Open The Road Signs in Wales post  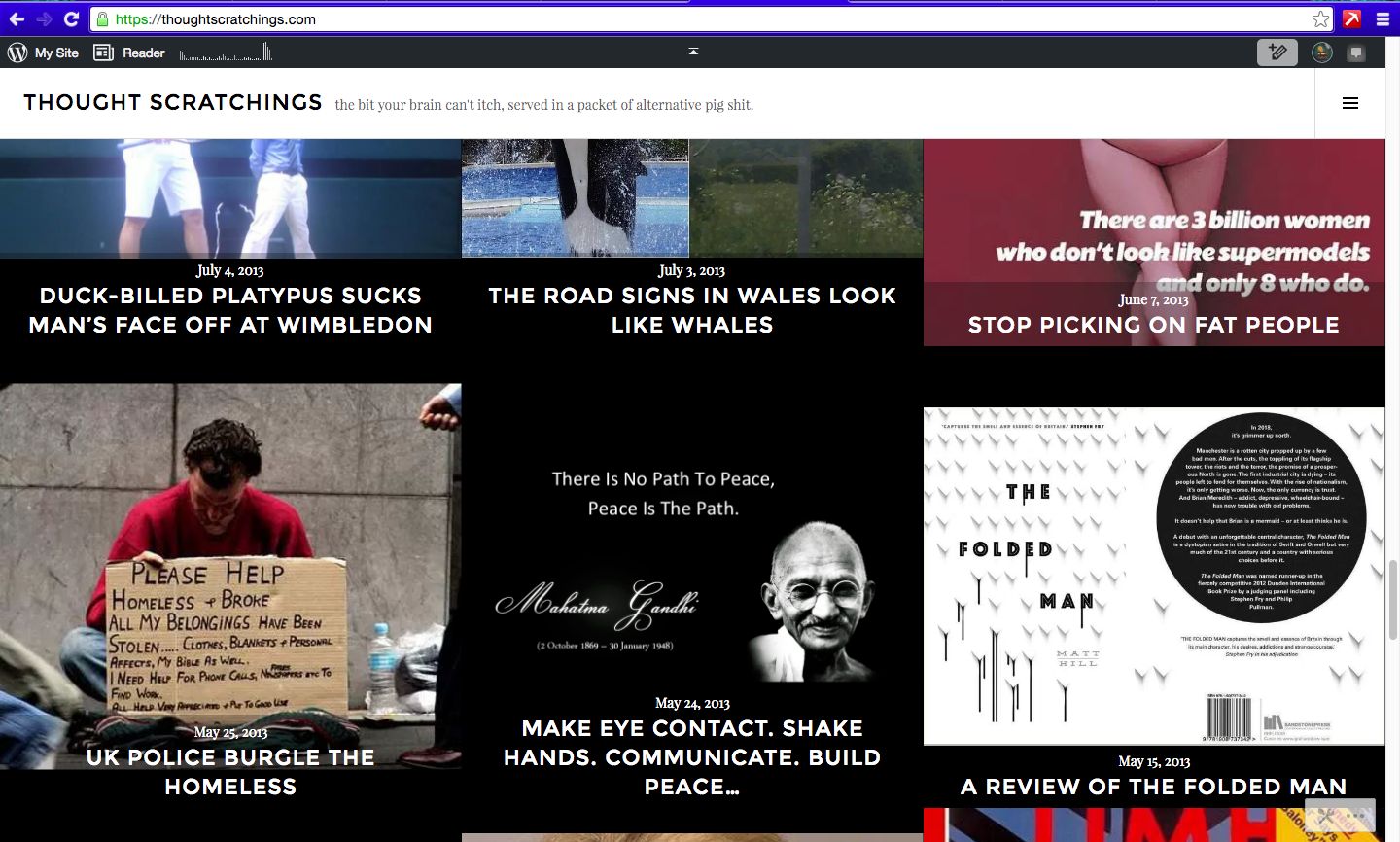click(x=692, y=310)
